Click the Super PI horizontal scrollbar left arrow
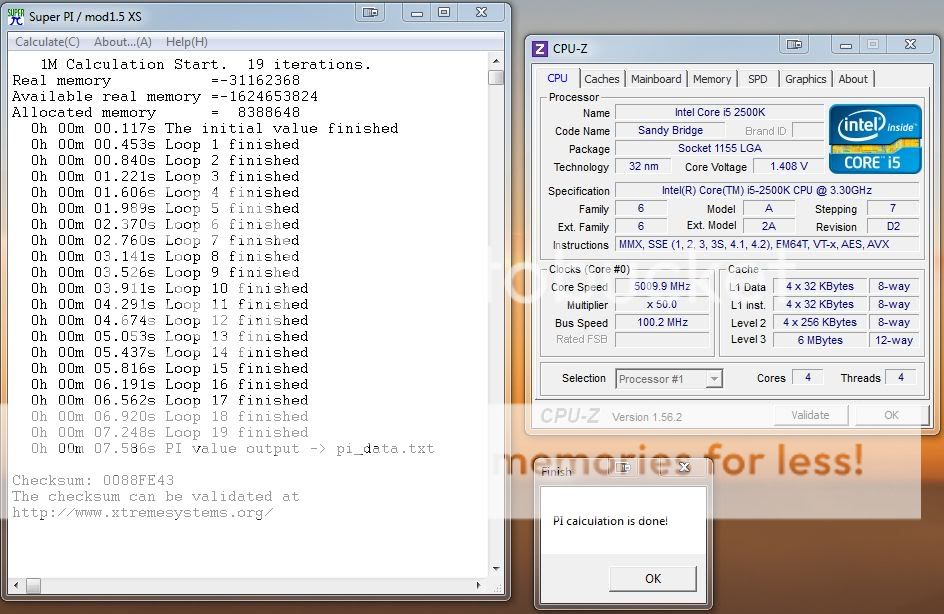 pos(15,585)
